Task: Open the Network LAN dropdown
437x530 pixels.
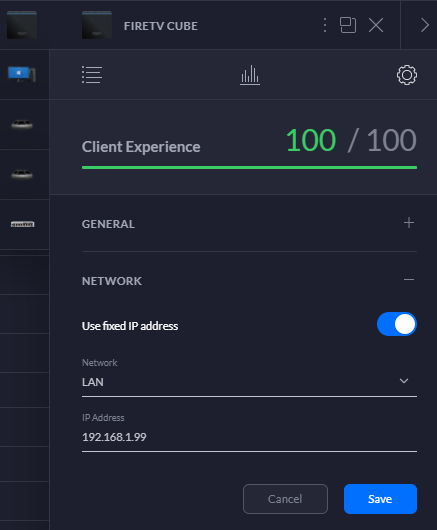Action: [249, 382]
